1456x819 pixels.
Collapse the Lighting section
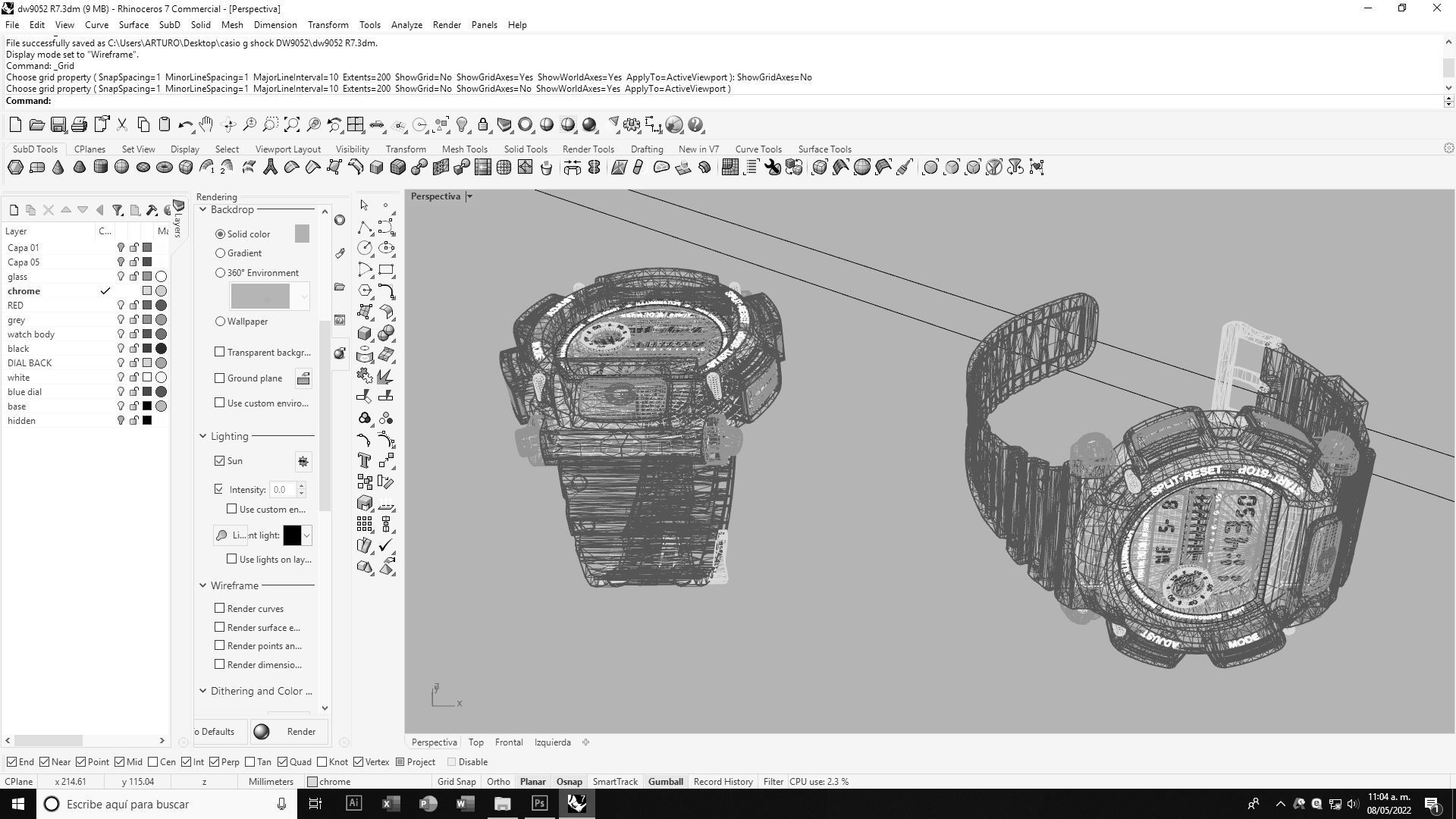(x=203, y=437)
